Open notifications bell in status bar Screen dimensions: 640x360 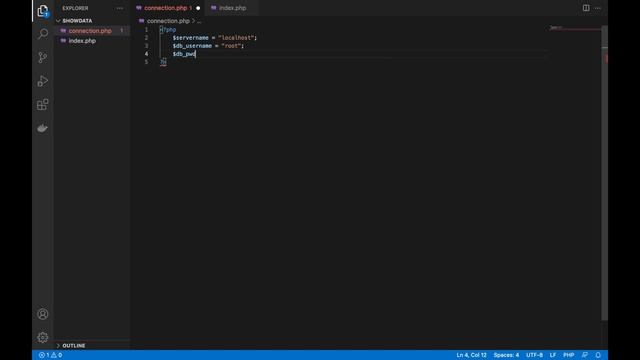pyautogui.click(x=598, y=355)
